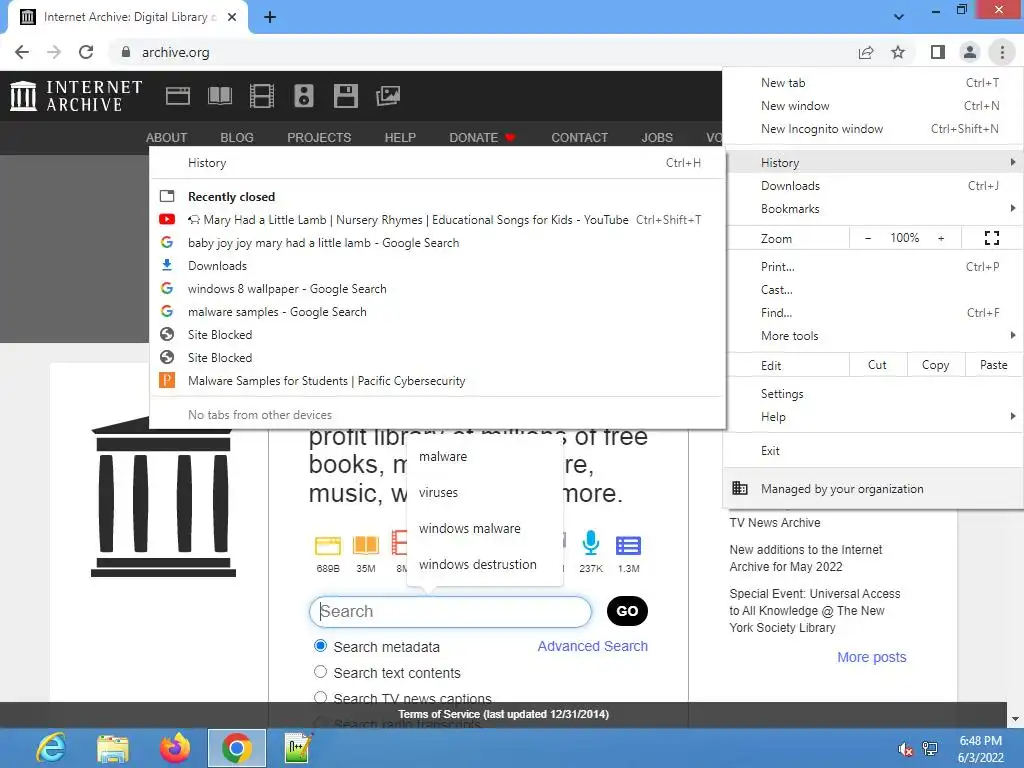This screenshot has height=768, width=1024.
Task: Open the Chrome three-dot menu button
Action: (1002, 52)
